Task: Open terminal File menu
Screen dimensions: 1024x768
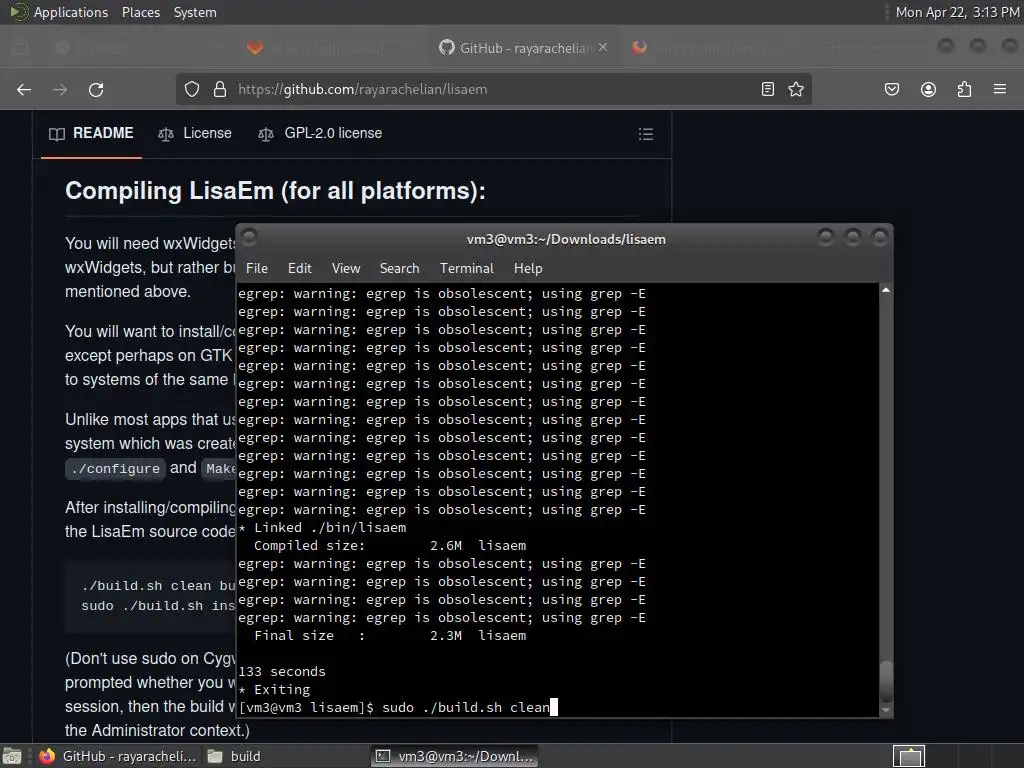Action: 257,268
